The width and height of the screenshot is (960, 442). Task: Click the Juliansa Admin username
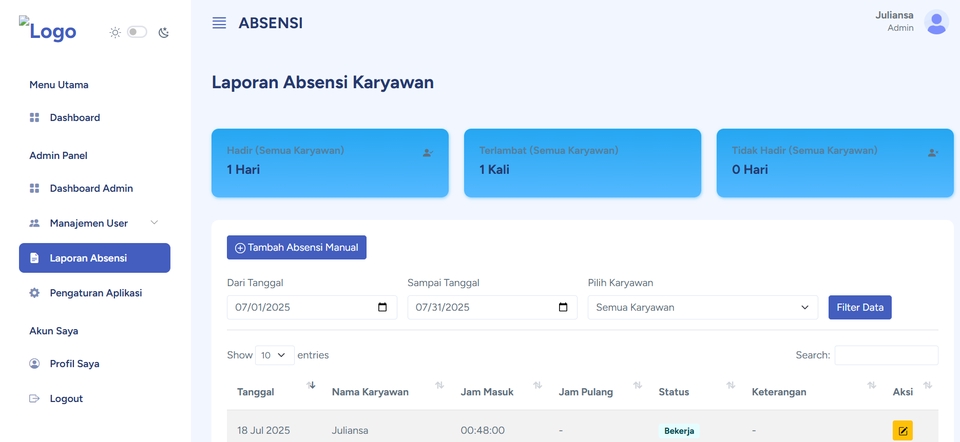point(894,21)
